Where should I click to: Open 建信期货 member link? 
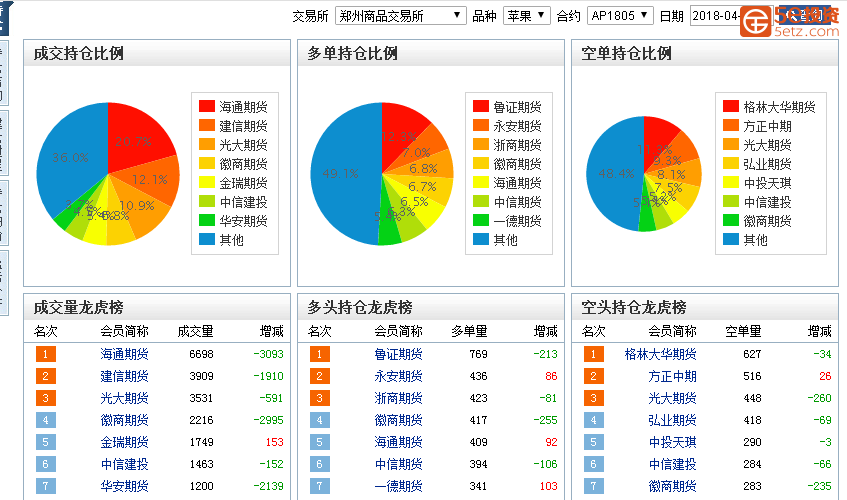[124, 376]
